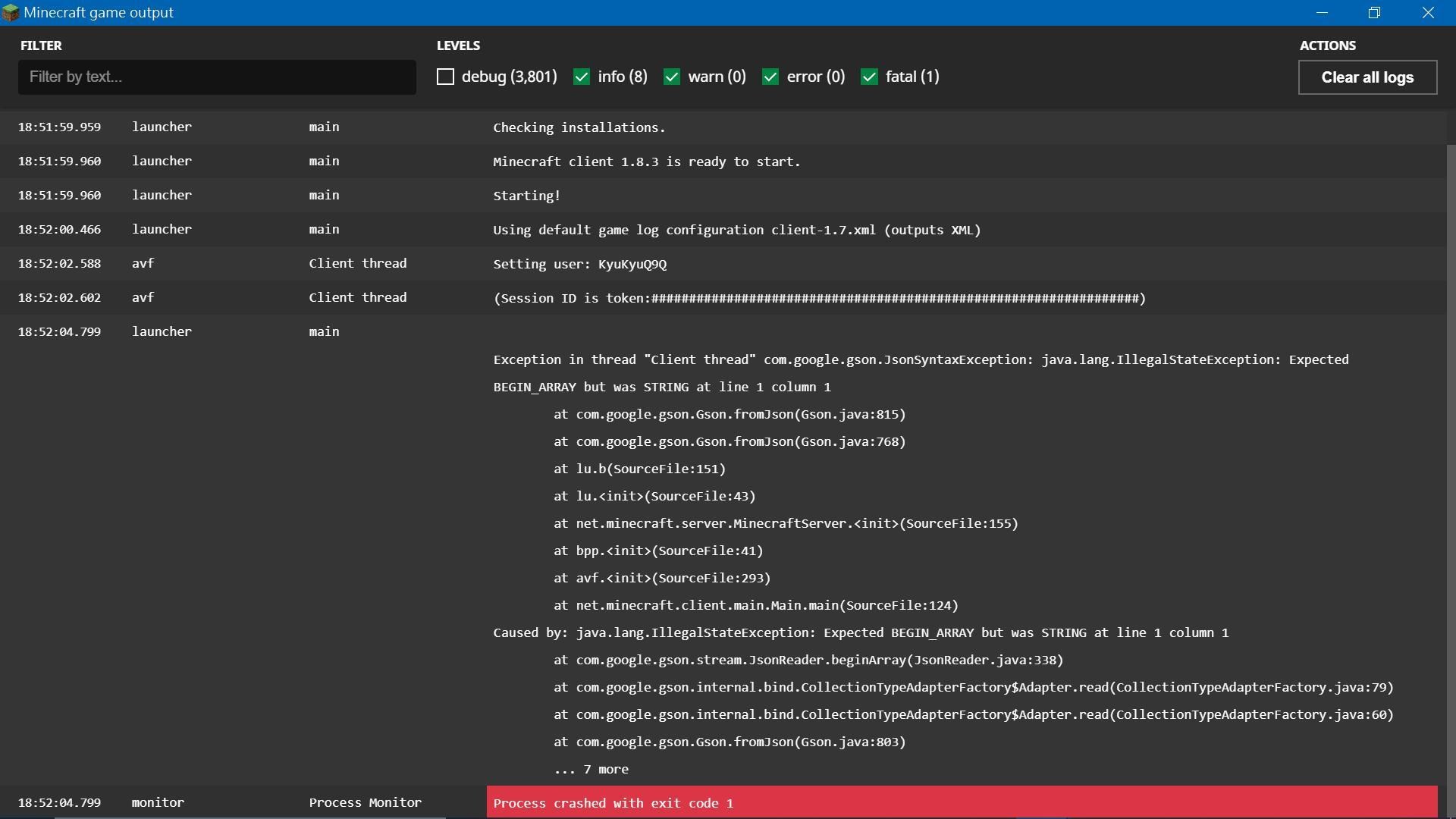Uncheck the warn (0) level checkbox
Viewport: 1456px width, 819px height.
(672, 77)
